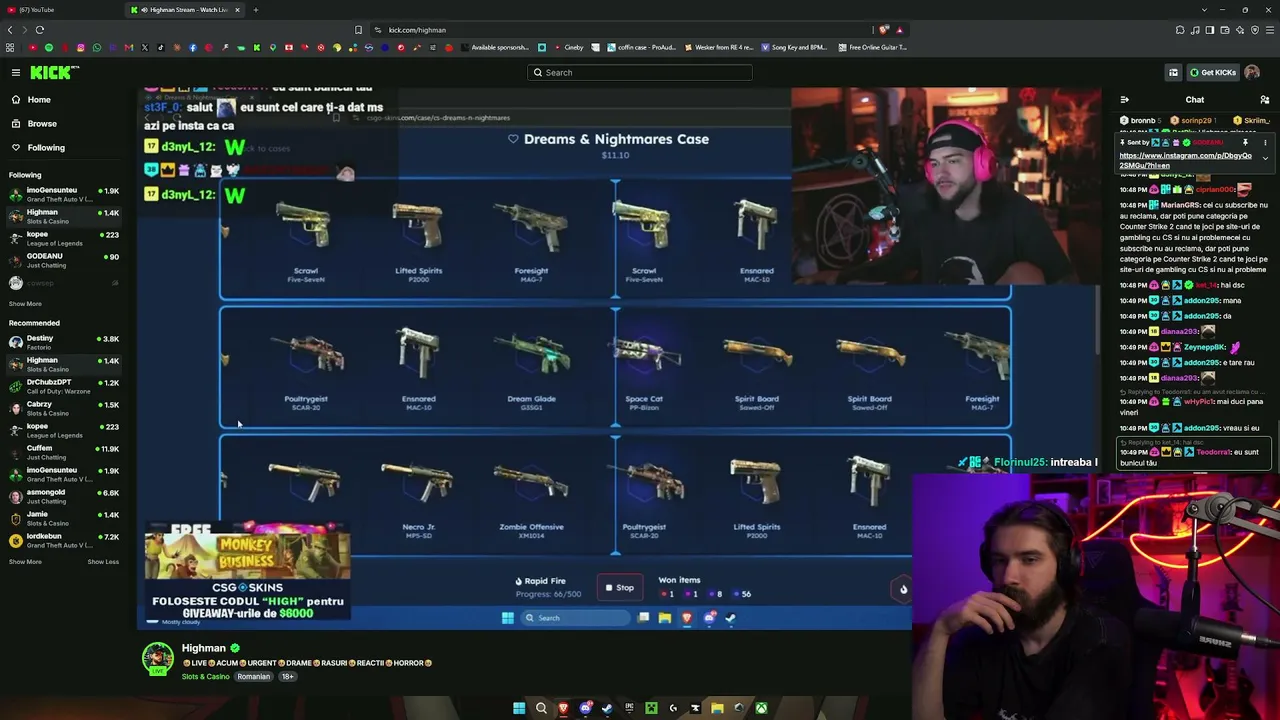Open Song Key and BPM bookmark
The height and width of the screenshot is (720, 1280).
point(794,47)
